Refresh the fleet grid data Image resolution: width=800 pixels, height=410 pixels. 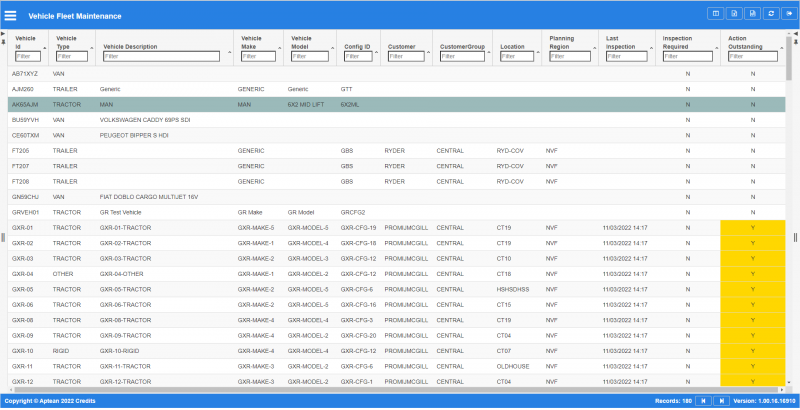coord(770,14)
